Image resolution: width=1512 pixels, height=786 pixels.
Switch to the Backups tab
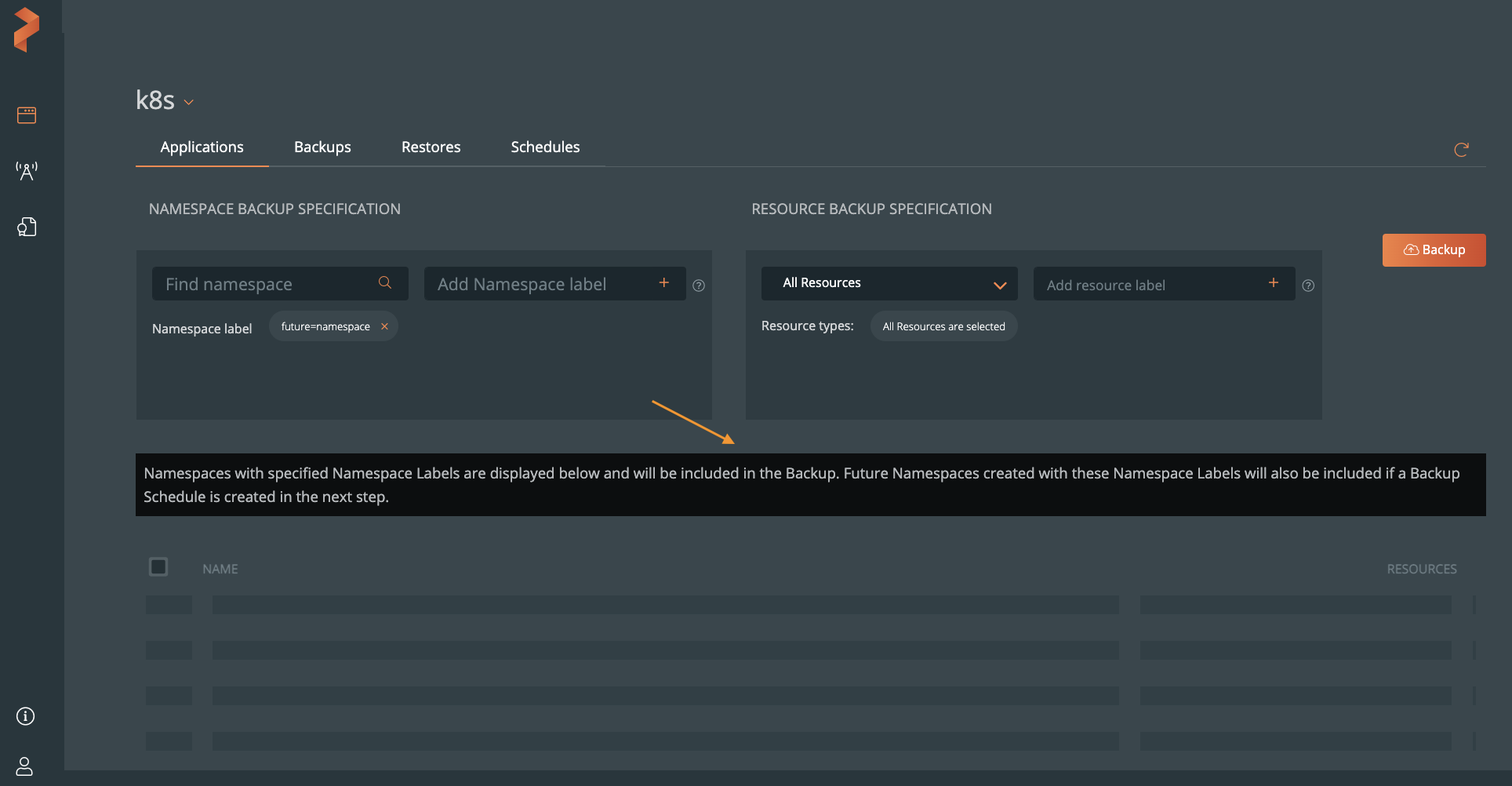tap(322, 147)
